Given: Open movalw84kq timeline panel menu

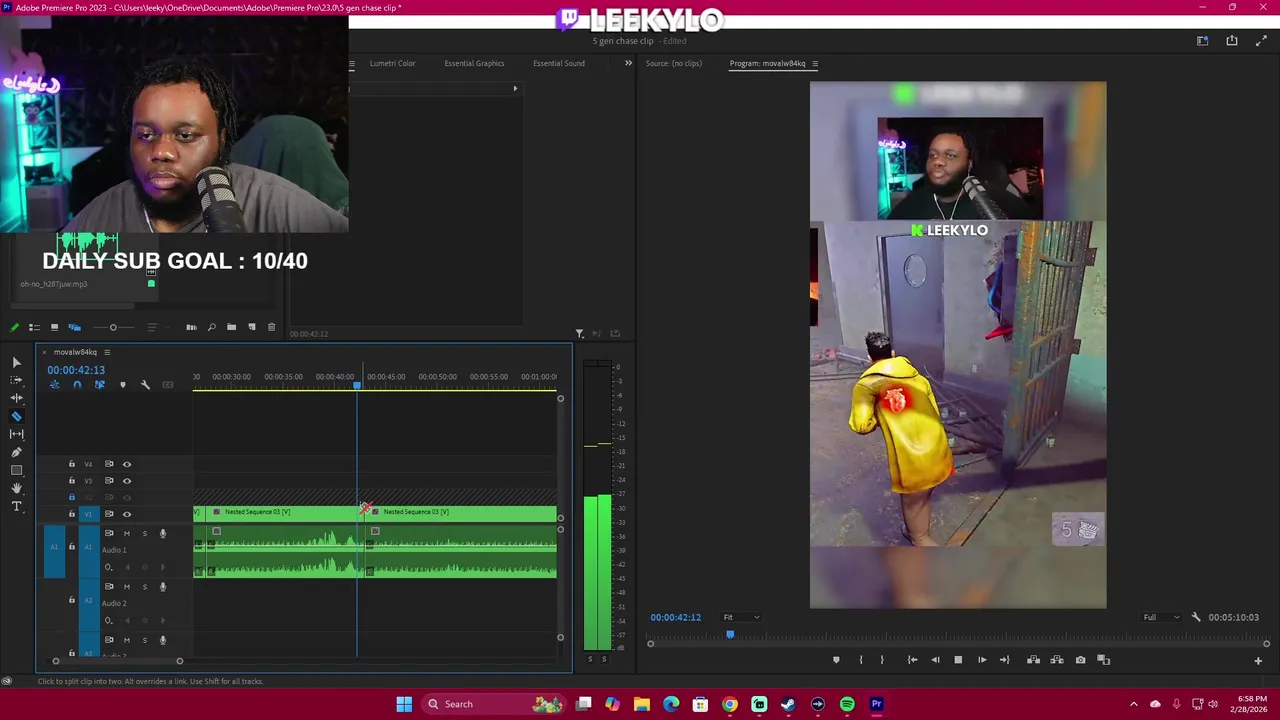Looking at the screenshot, I should 107,352.
